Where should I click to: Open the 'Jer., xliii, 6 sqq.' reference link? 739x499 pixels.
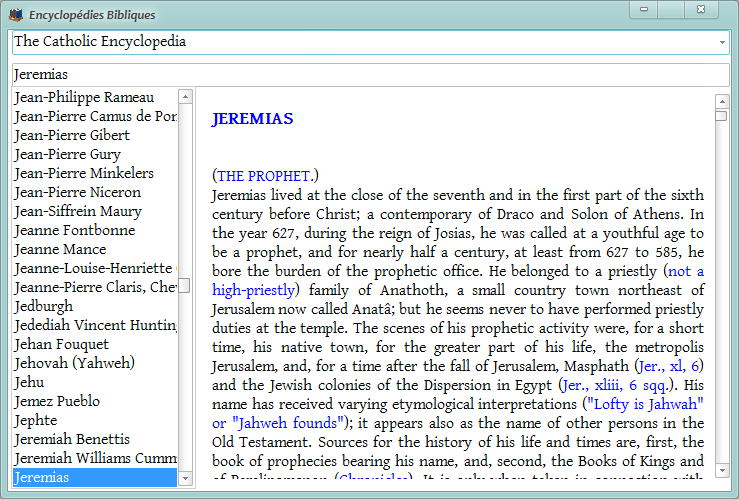point(615,385)
